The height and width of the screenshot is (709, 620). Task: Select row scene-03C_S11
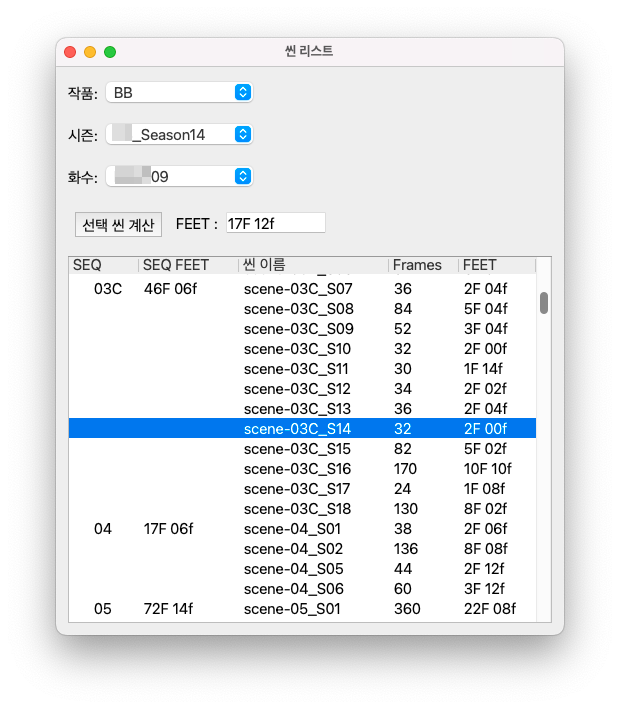[302, 369]
